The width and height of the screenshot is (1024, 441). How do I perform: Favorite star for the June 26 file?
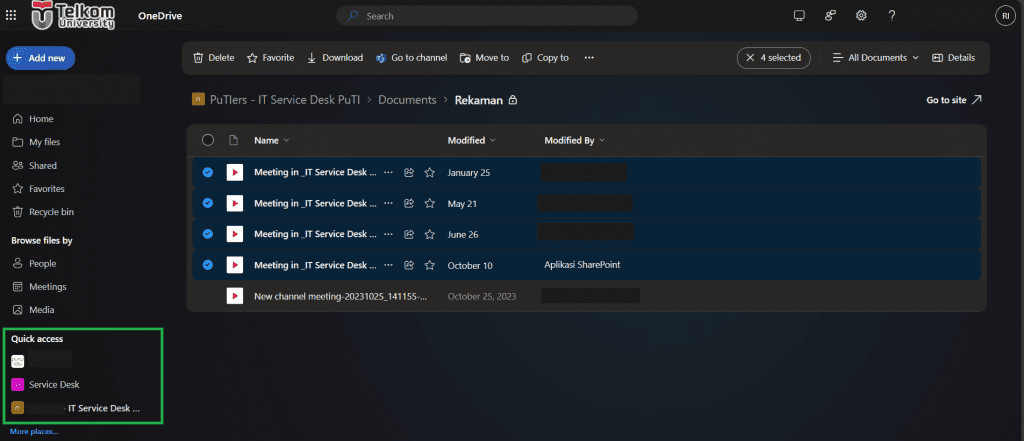(430, 234)
